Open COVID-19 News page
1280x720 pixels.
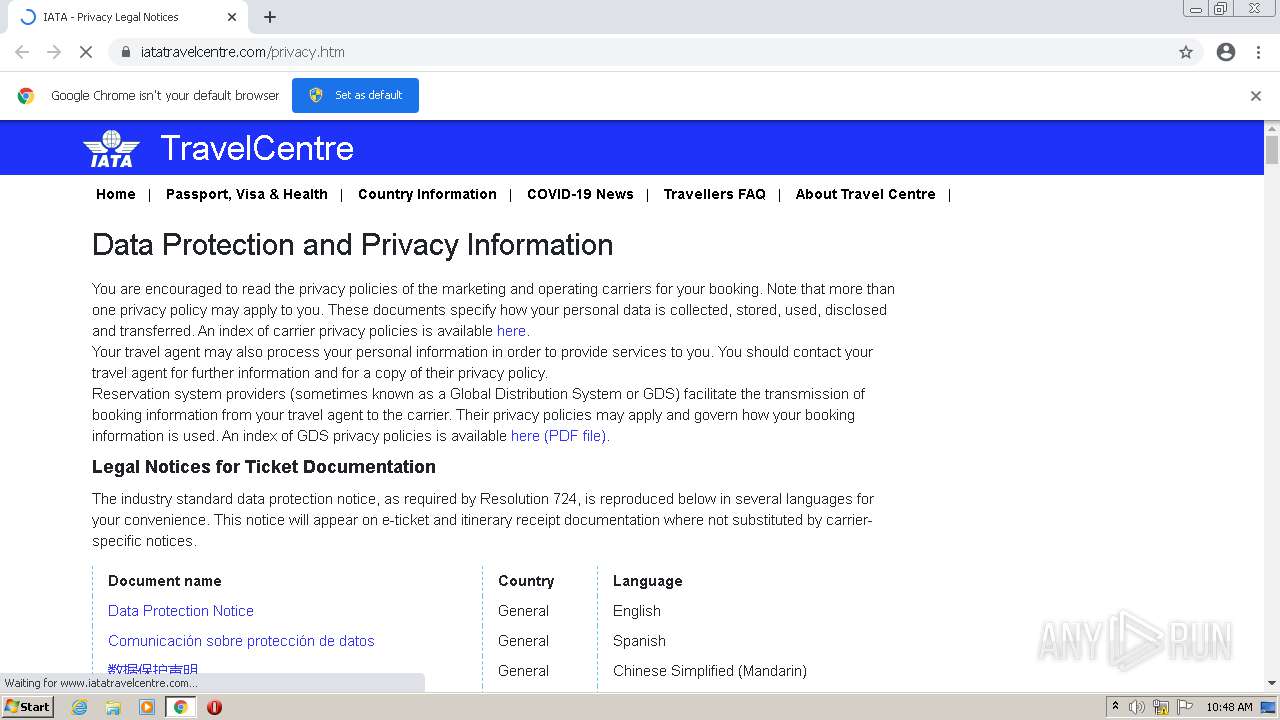(580, 194)
